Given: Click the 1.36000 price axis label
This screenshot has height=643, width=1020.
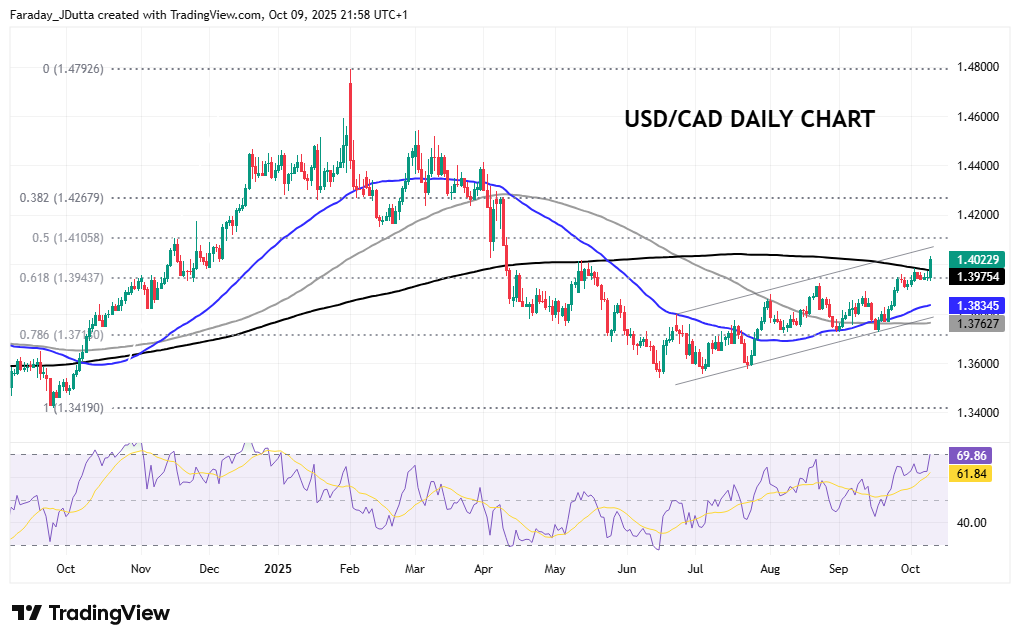Looking at the screenshot, I should point(975,364).
